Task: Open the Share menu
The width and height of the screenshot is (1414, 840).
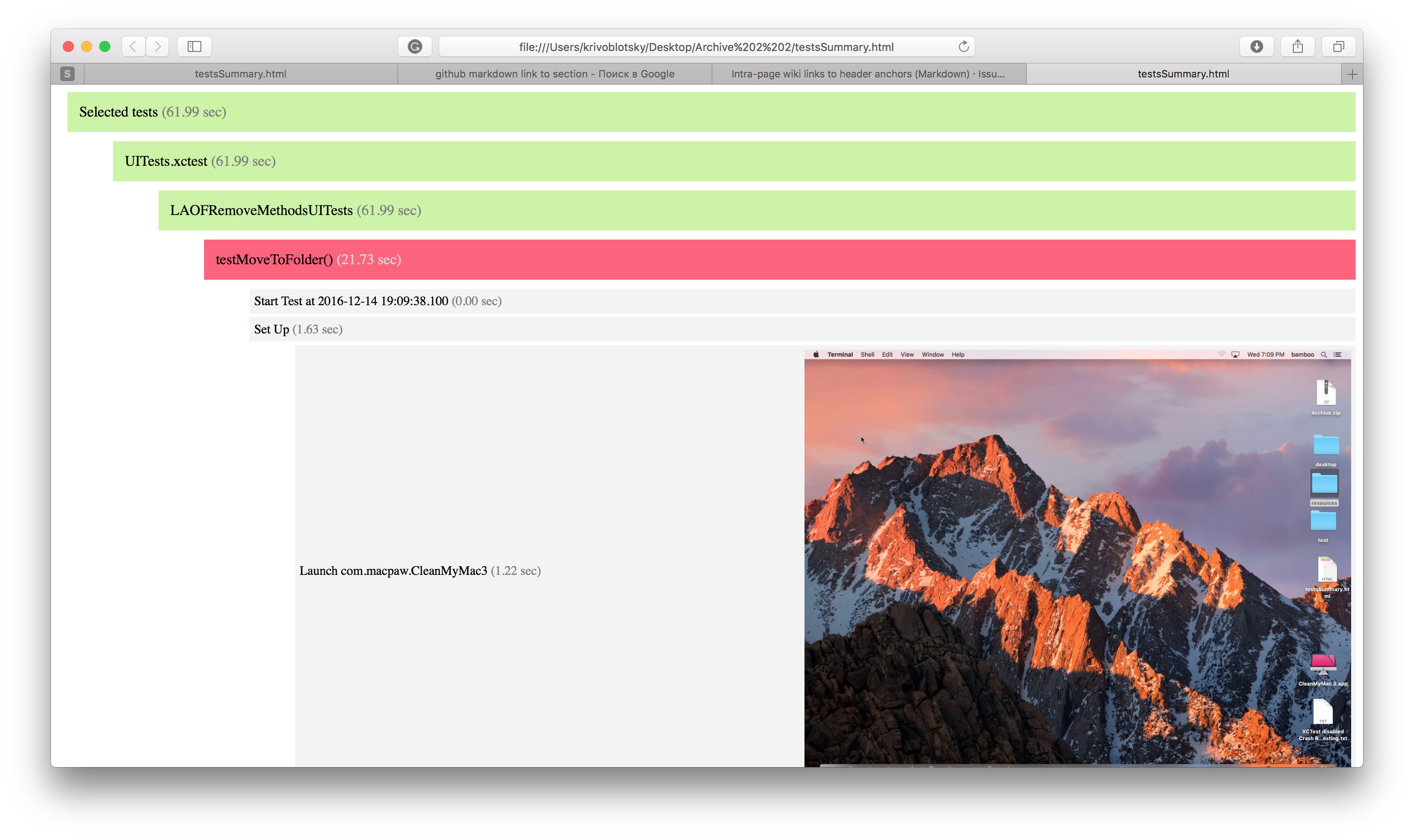Action: coord(1298,46)
